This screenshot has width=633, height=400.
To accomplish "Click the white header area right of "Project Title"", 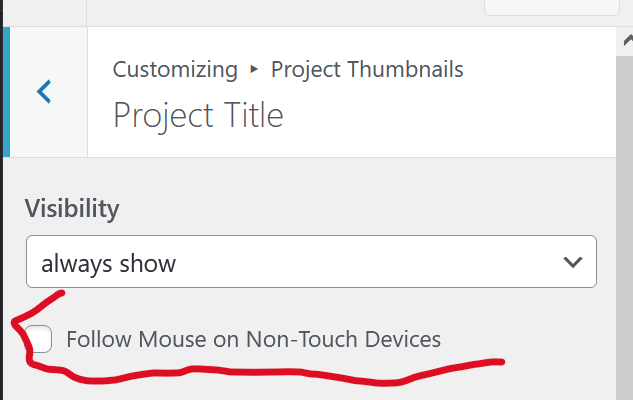I will tap(450, 115).
